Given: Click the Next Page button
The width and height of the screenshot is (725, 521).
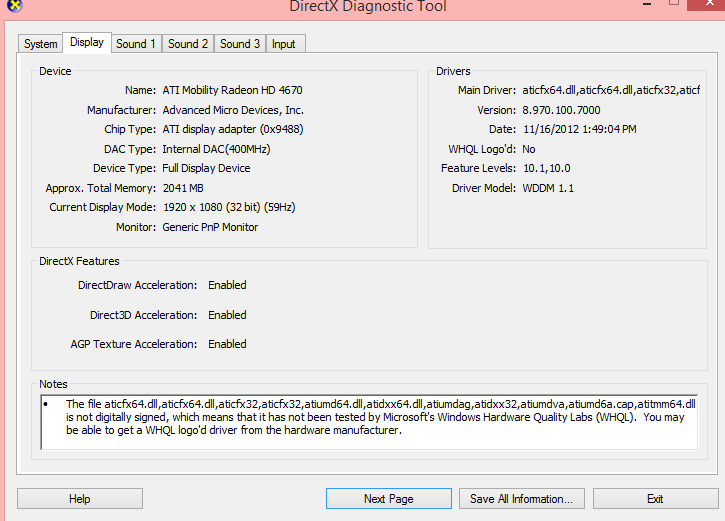Looking at the screenshot, I should [x=388, y=499].
